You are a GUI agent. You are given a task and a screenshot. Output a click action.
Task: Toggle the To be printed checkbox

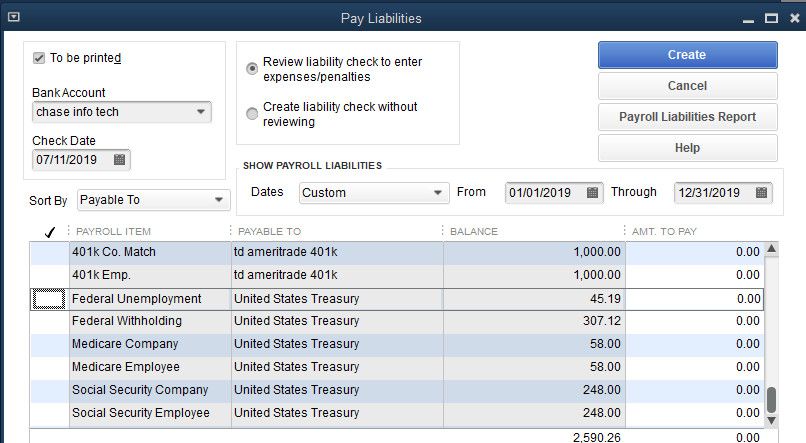click(x=39, y=58)
